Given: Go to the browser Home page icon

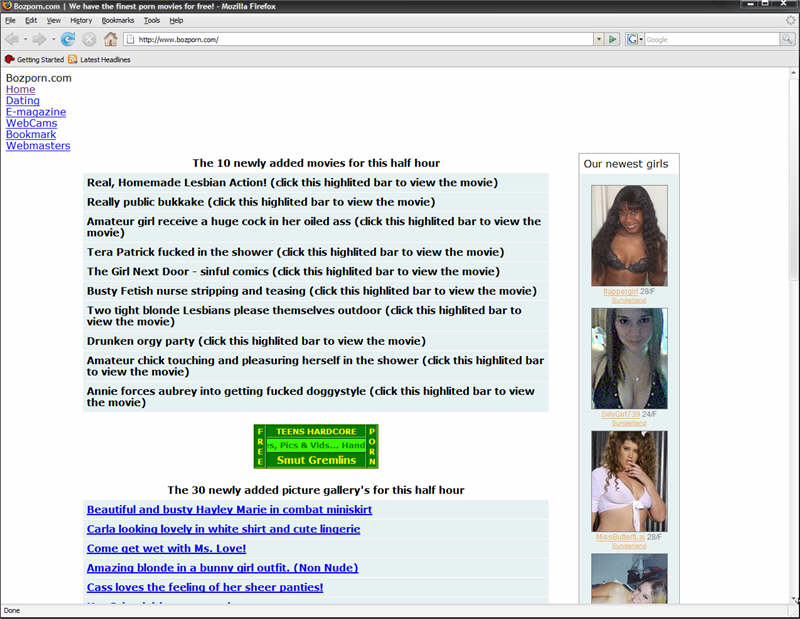Looking at the screenshot, I should [x=111, y=39].
